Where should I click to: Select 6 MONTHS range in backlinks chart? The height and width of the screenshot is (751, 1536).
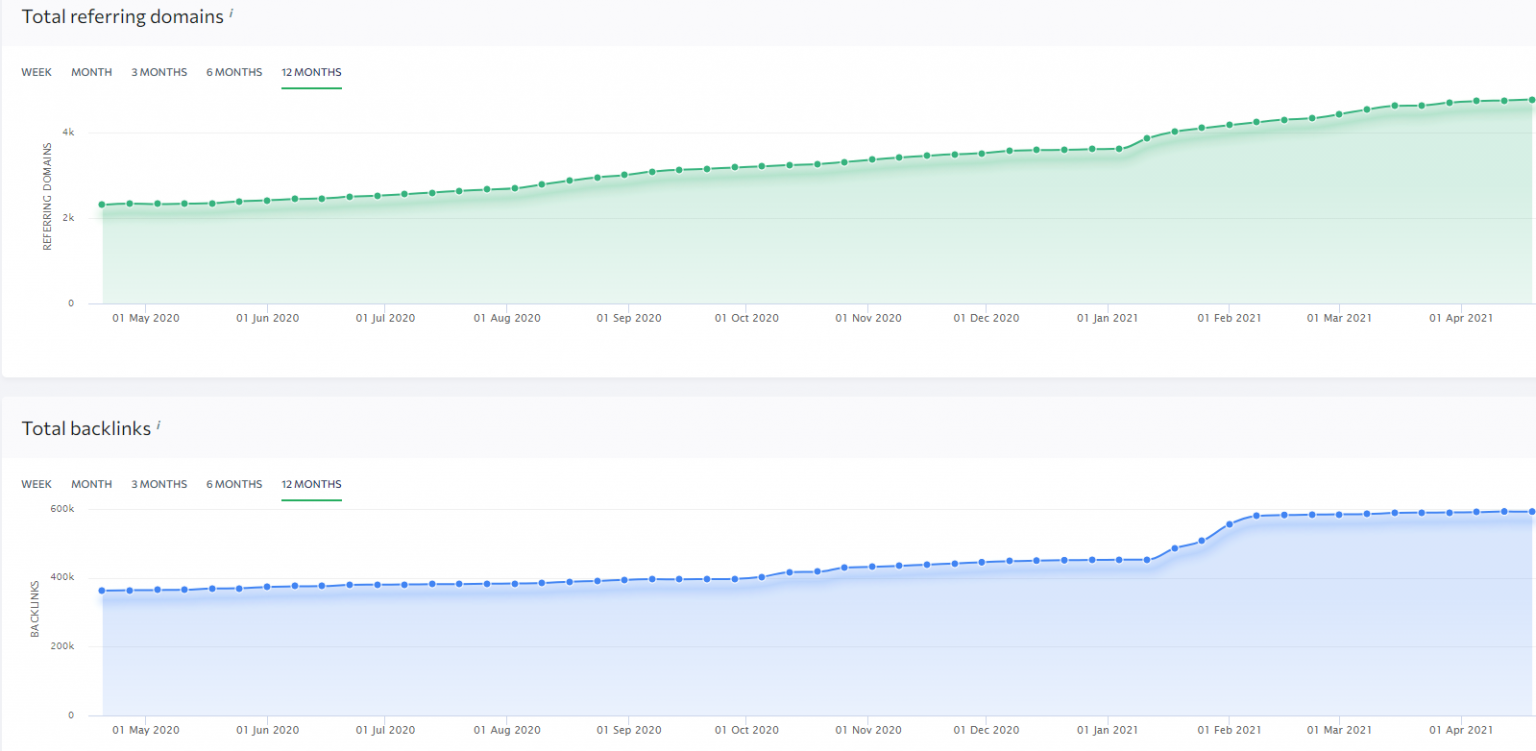tap(234, 484)
